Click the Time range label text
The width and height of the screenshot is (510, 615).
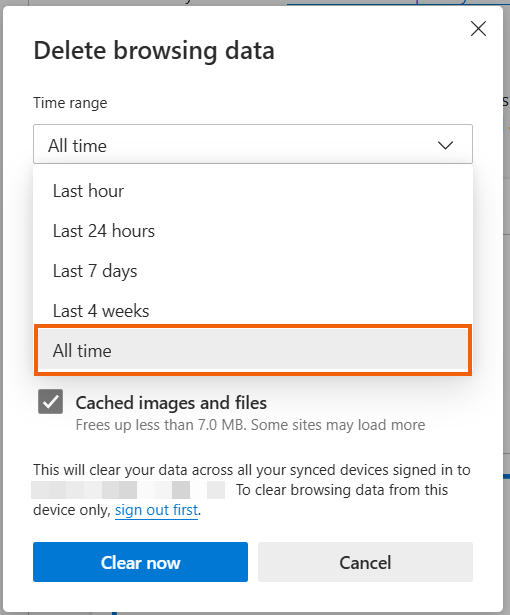(70, 103)
